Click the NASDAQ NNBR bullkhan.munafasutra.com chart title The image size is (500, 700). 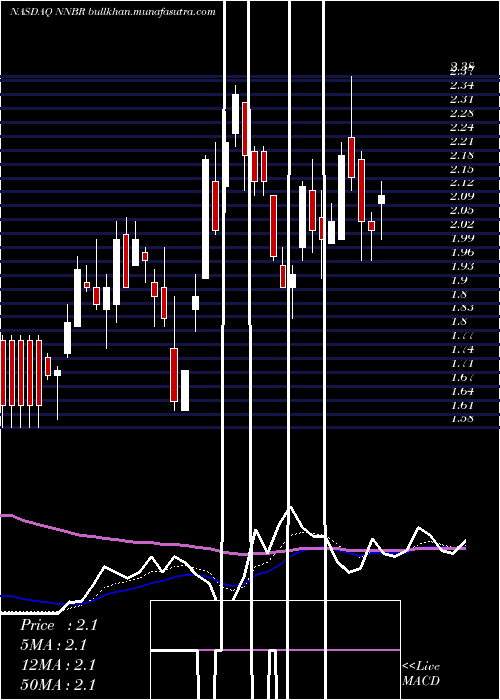point(113,12)
